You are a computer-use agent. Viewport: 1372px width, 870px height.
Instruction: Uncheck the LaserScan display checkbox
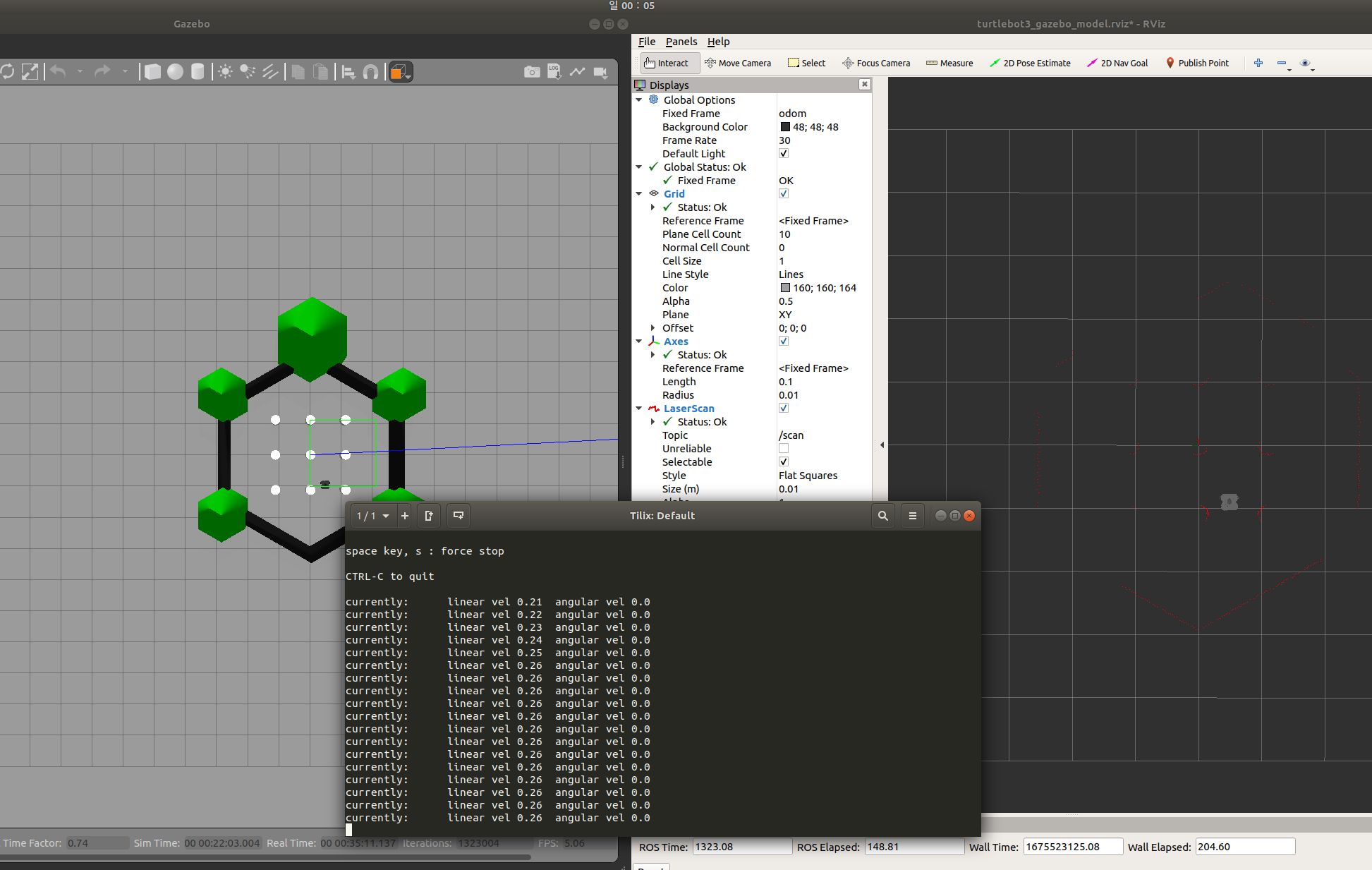coord(784,408)
